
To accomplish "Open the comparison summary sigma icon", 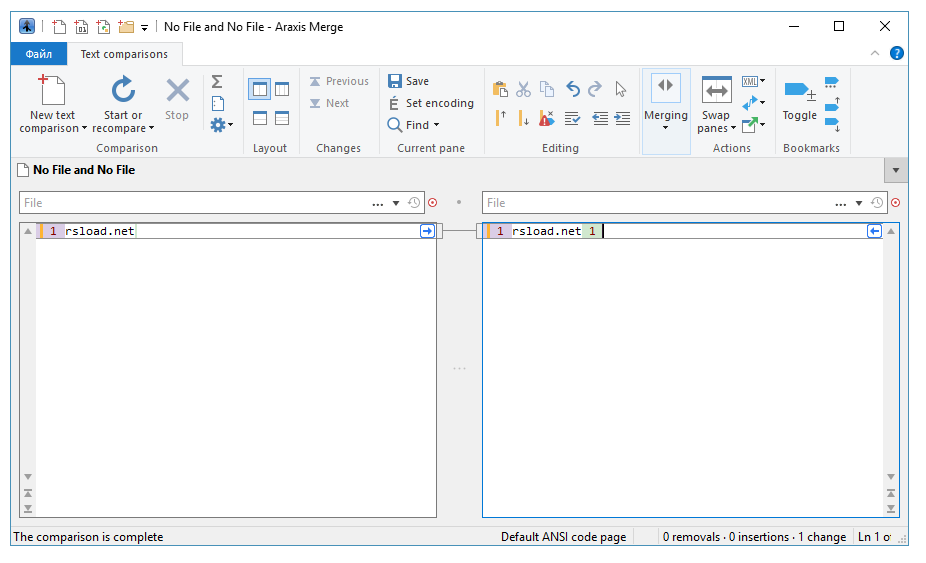I will point(217,82).
